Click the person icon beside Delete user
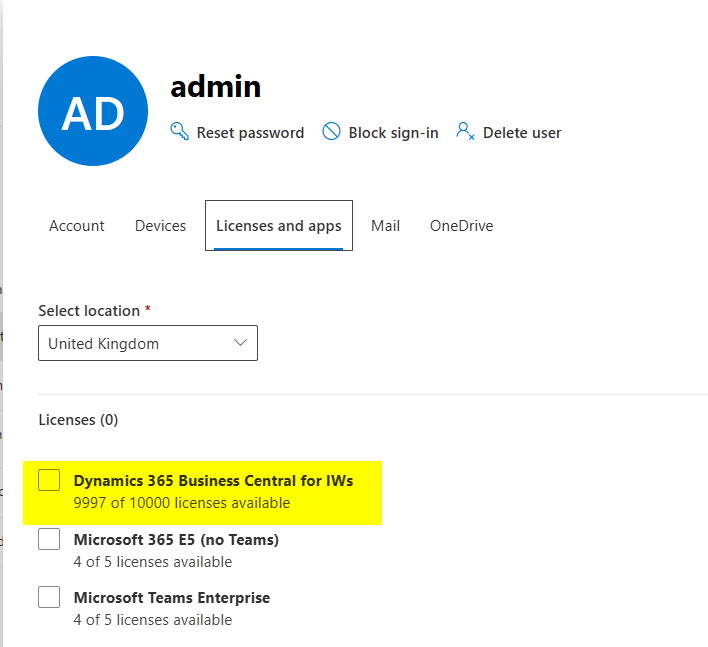Image resolution: width=708 pixels, height=647 pixels. 465,132
